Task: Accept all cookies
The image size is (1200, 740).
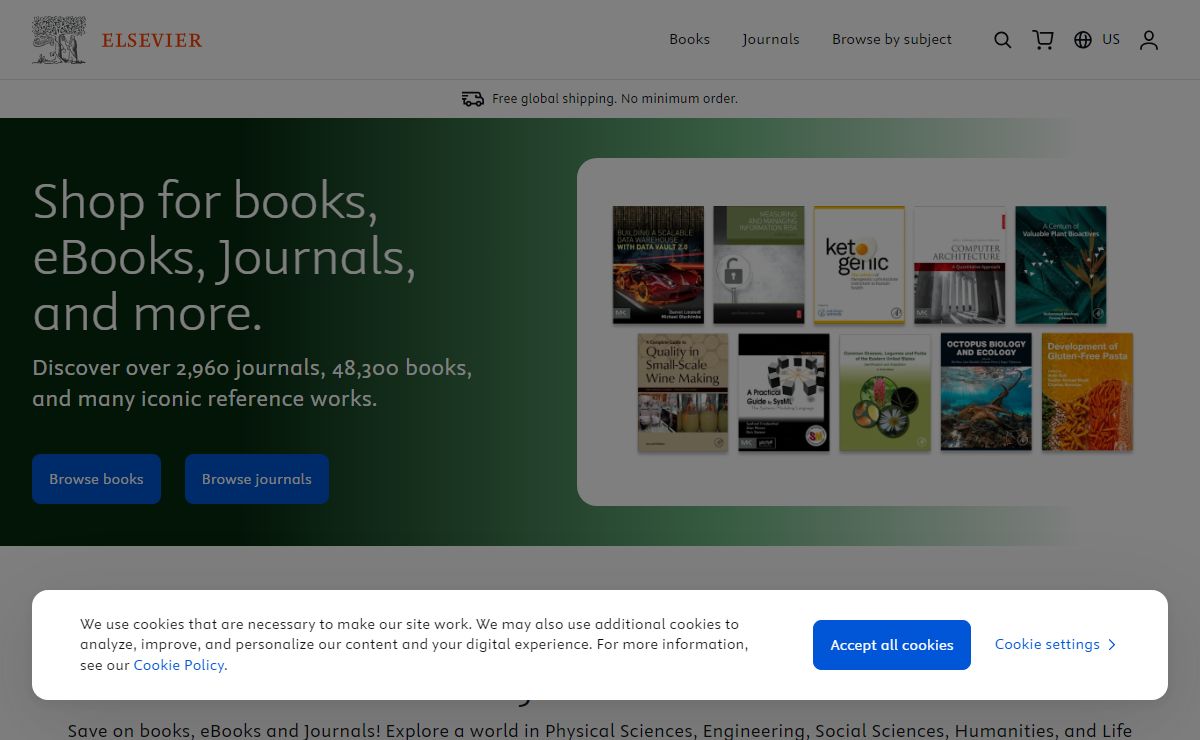Action: click(892, 645)
